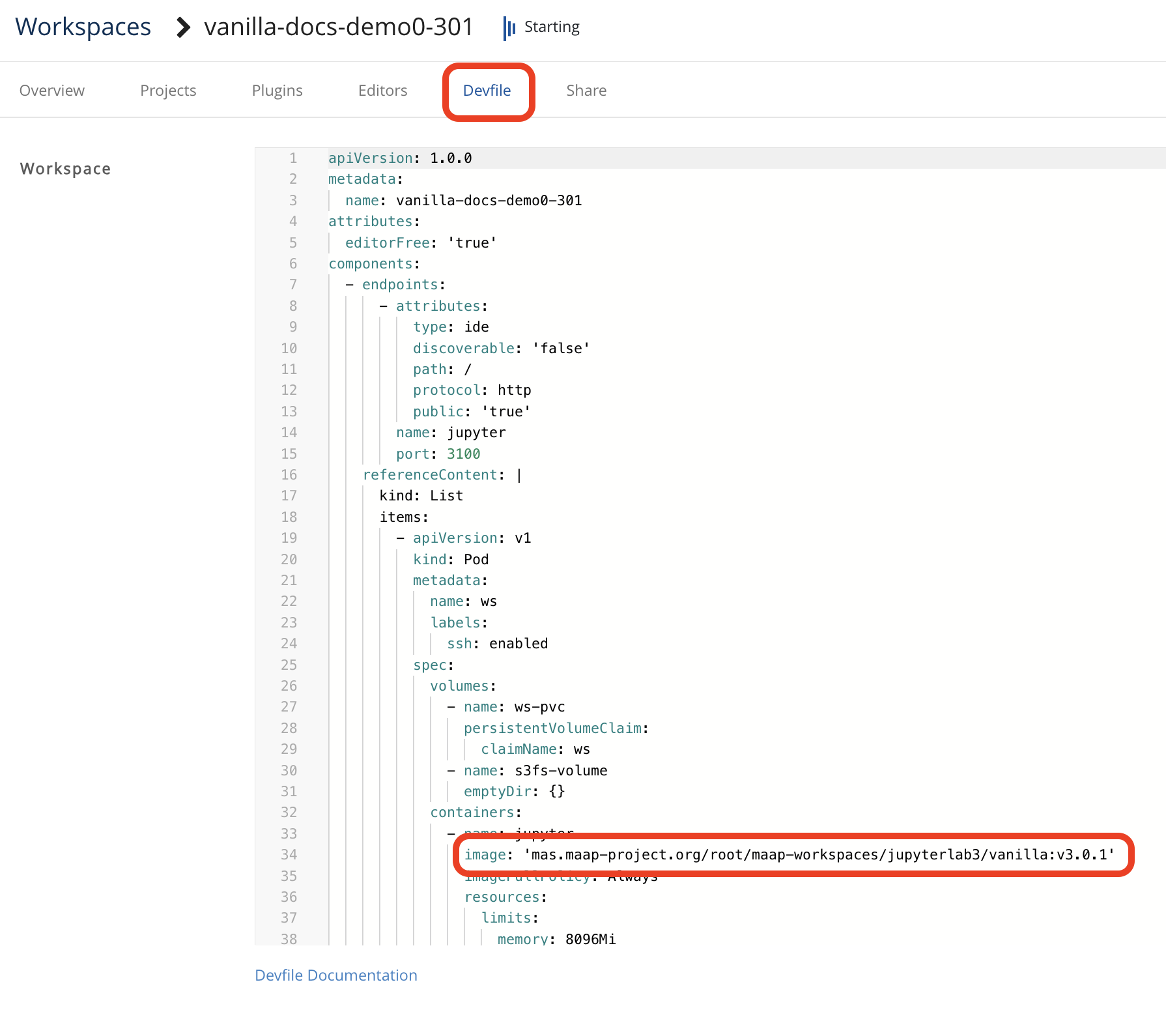The height and width of the screenshot is (1036, 1166).
Task: Click the 'kind: Pod' line
Action: pos(451,560)
